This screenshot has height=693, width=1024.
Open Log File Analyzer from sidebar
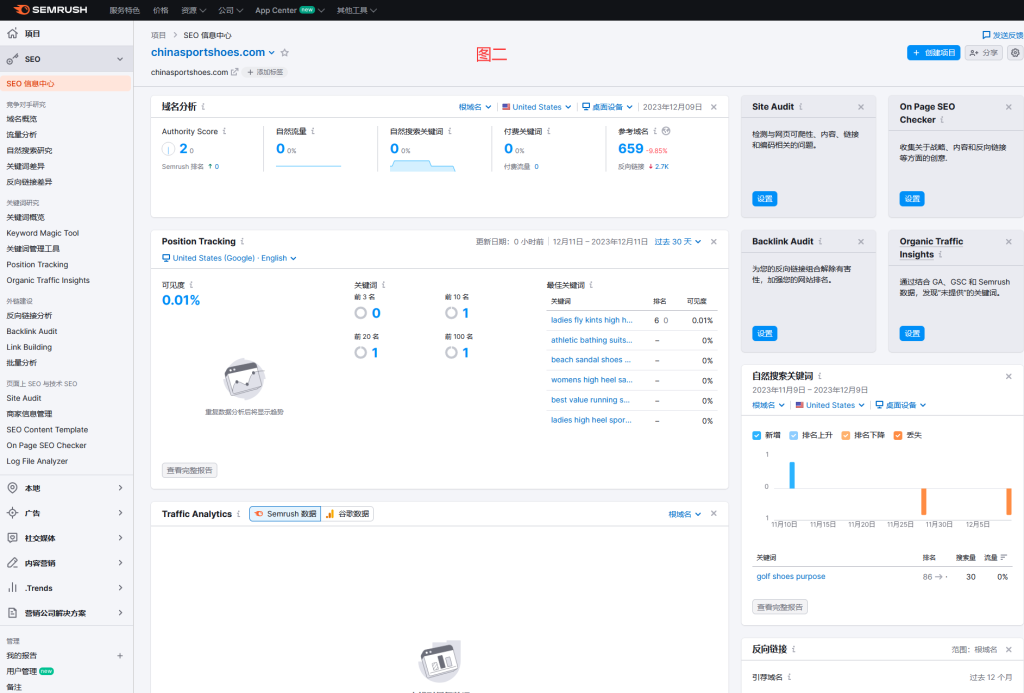[37, 461]
